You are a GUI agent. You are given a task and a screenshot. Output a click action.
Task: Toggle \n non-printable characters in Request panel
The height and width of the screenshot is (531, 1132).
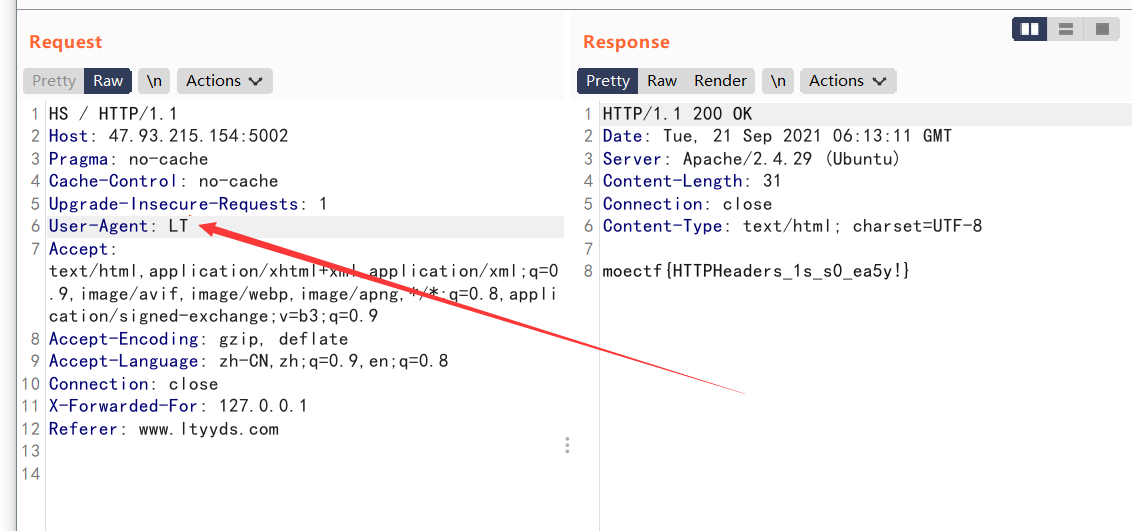point(154,81)
